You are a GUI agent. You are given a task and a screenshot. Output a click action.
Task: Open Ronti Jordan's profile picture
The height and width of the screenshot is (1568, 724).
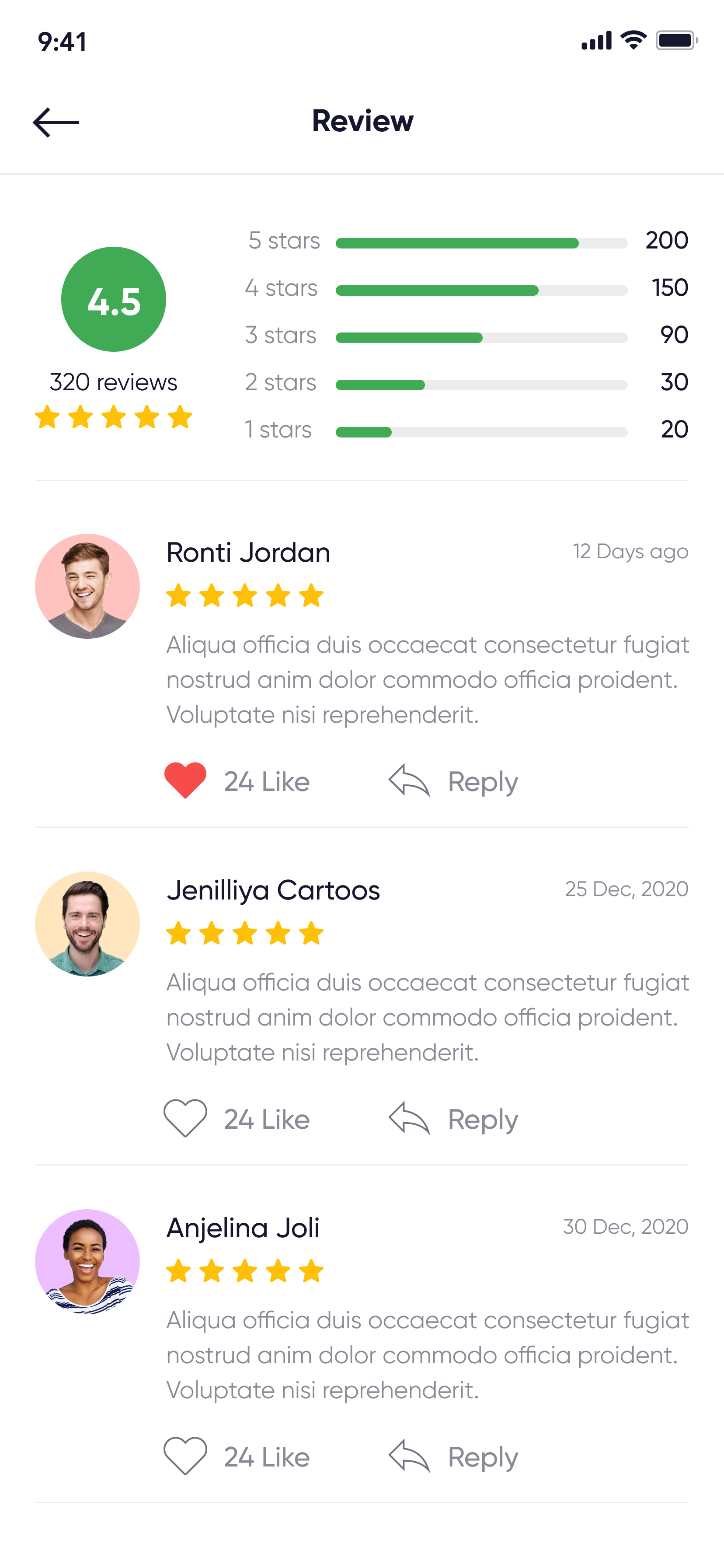pos(87,586)
